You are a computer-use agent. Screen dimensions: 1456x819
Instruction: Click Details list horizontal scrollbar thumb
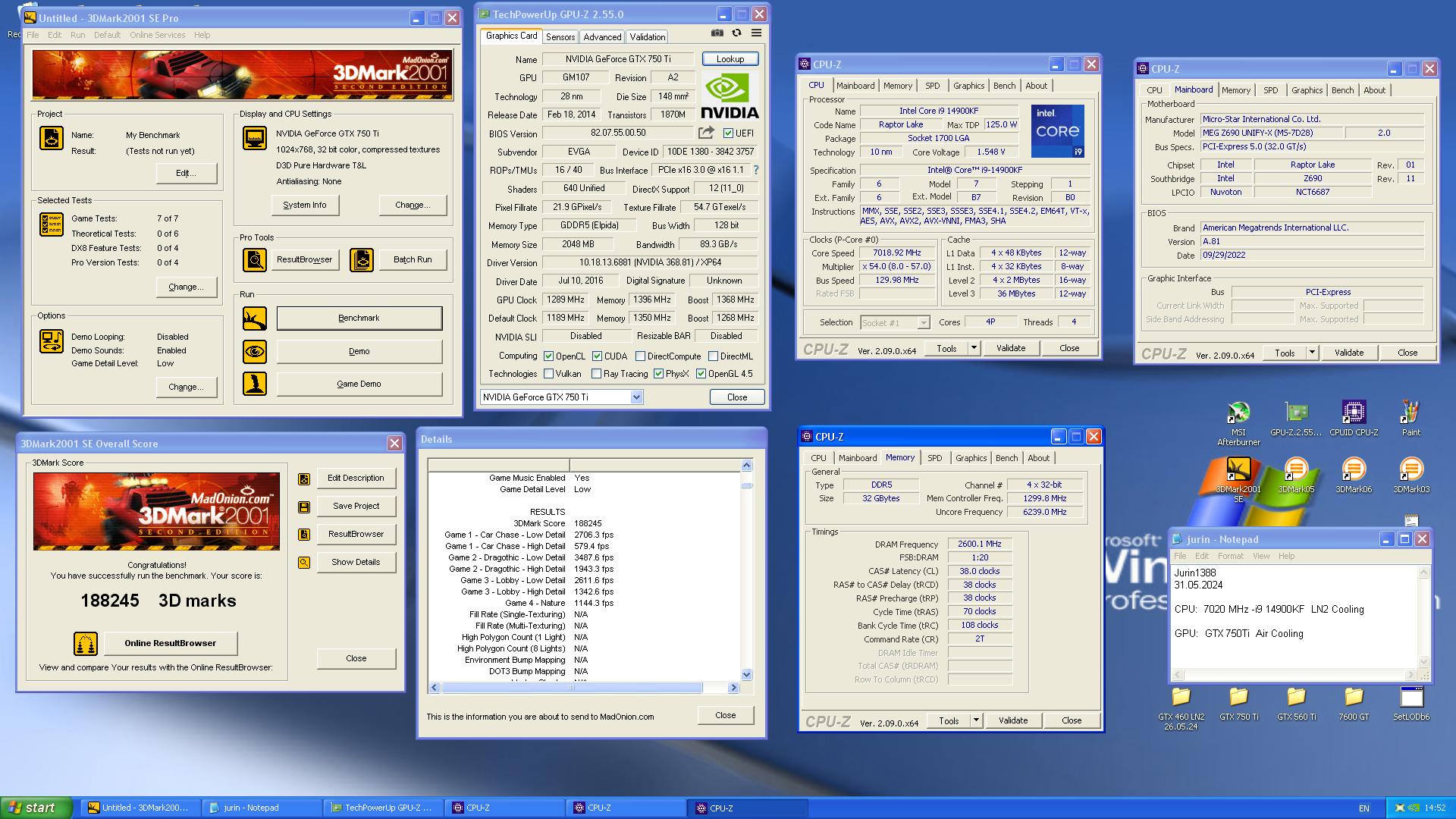click(x=571, y=688)
